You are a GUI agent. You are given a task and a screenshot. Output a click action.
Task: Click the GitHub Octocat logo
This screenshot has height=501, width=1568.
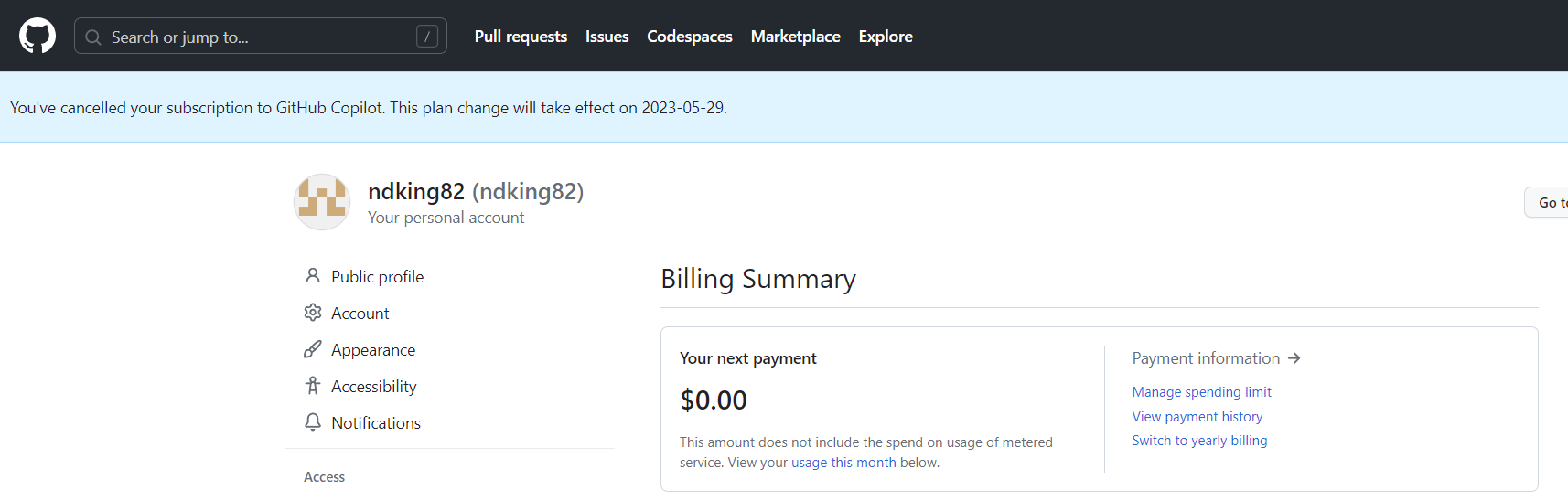[x=38, y=36]
